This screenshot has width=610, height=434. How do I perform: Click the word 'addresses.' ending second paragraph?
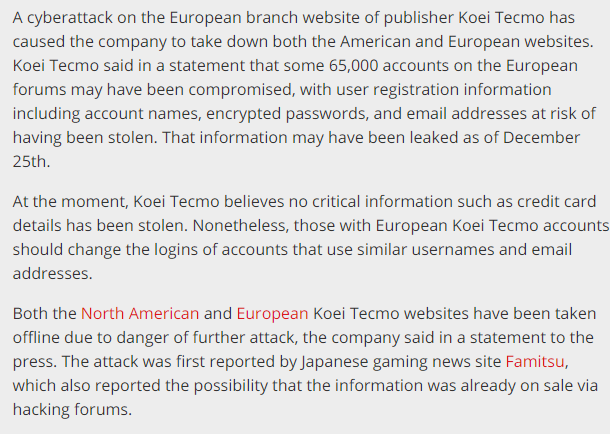(53, 273)
